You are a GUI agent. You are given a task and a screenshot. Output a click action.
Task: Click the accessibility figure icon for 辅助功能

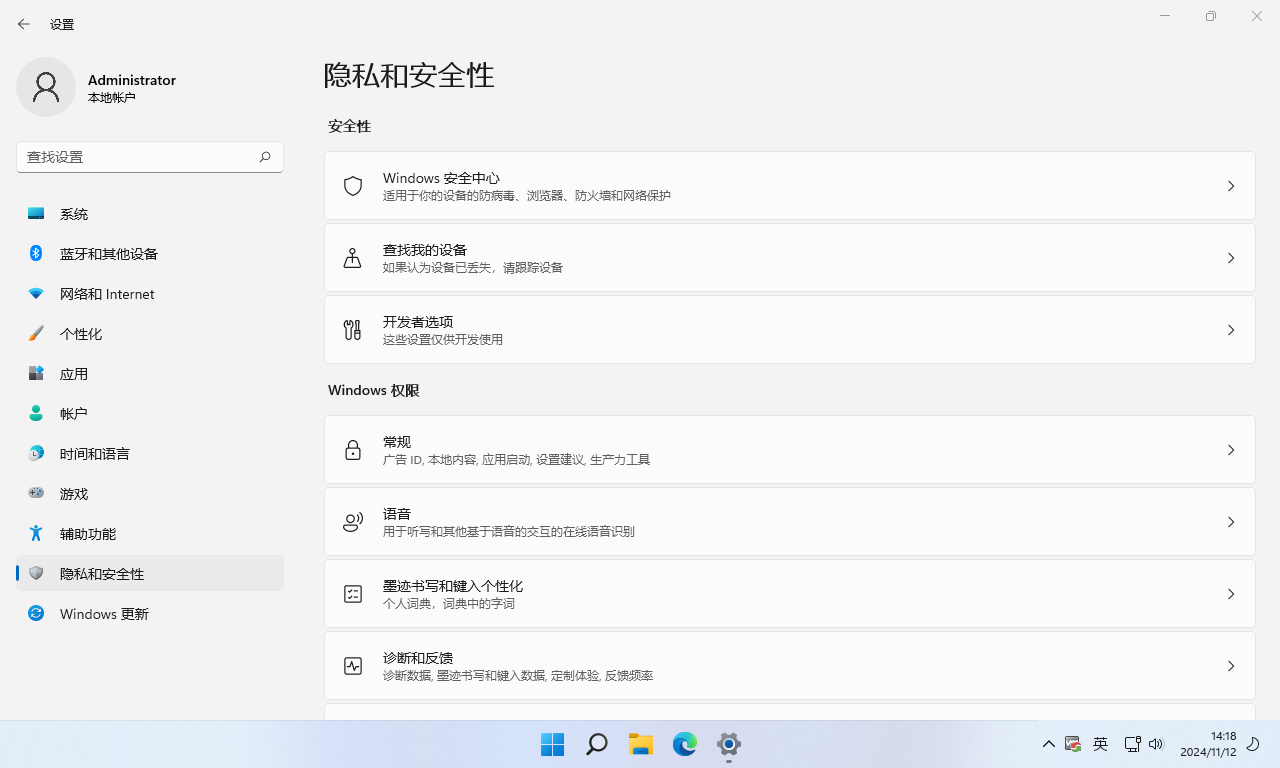click(x=36, y=533)
